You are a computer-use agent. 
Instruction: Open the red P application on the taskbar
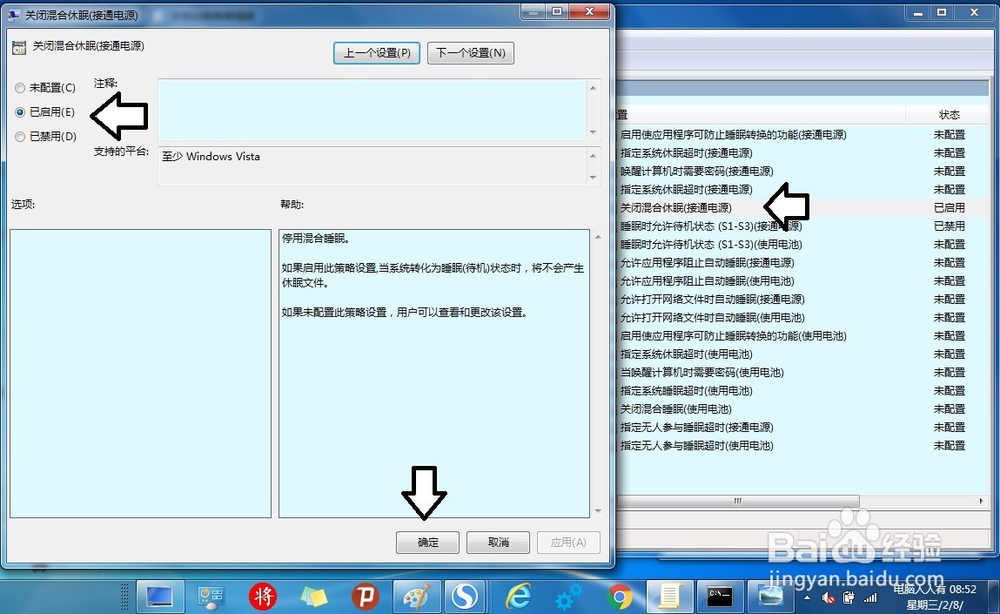pos(365,597)
